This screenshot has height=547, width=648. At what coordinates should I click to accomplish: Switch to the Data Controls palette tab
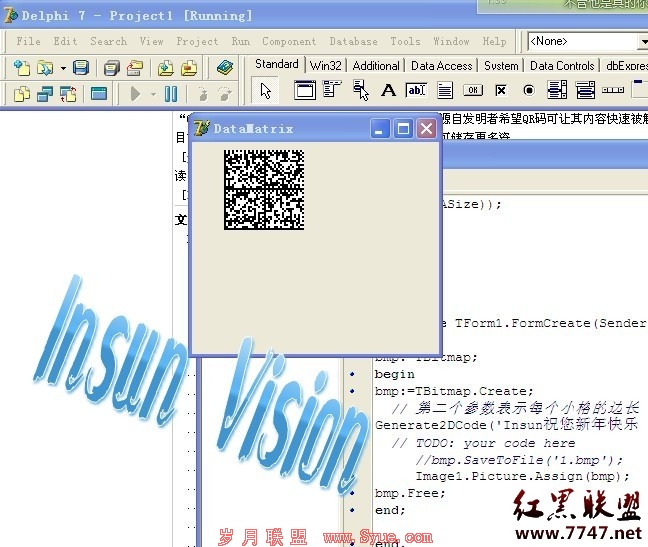click(562, 66)
